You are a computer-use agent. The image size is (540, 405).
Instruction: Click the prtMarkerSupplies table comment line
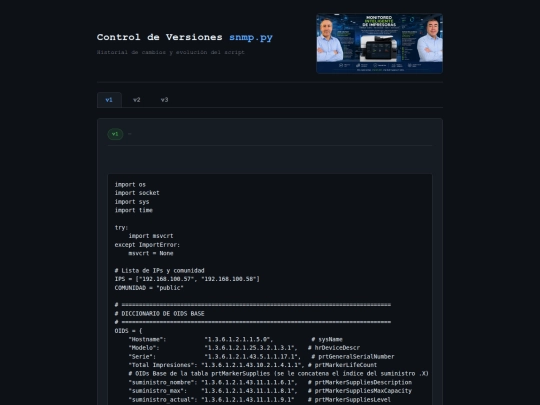point(279,374)
